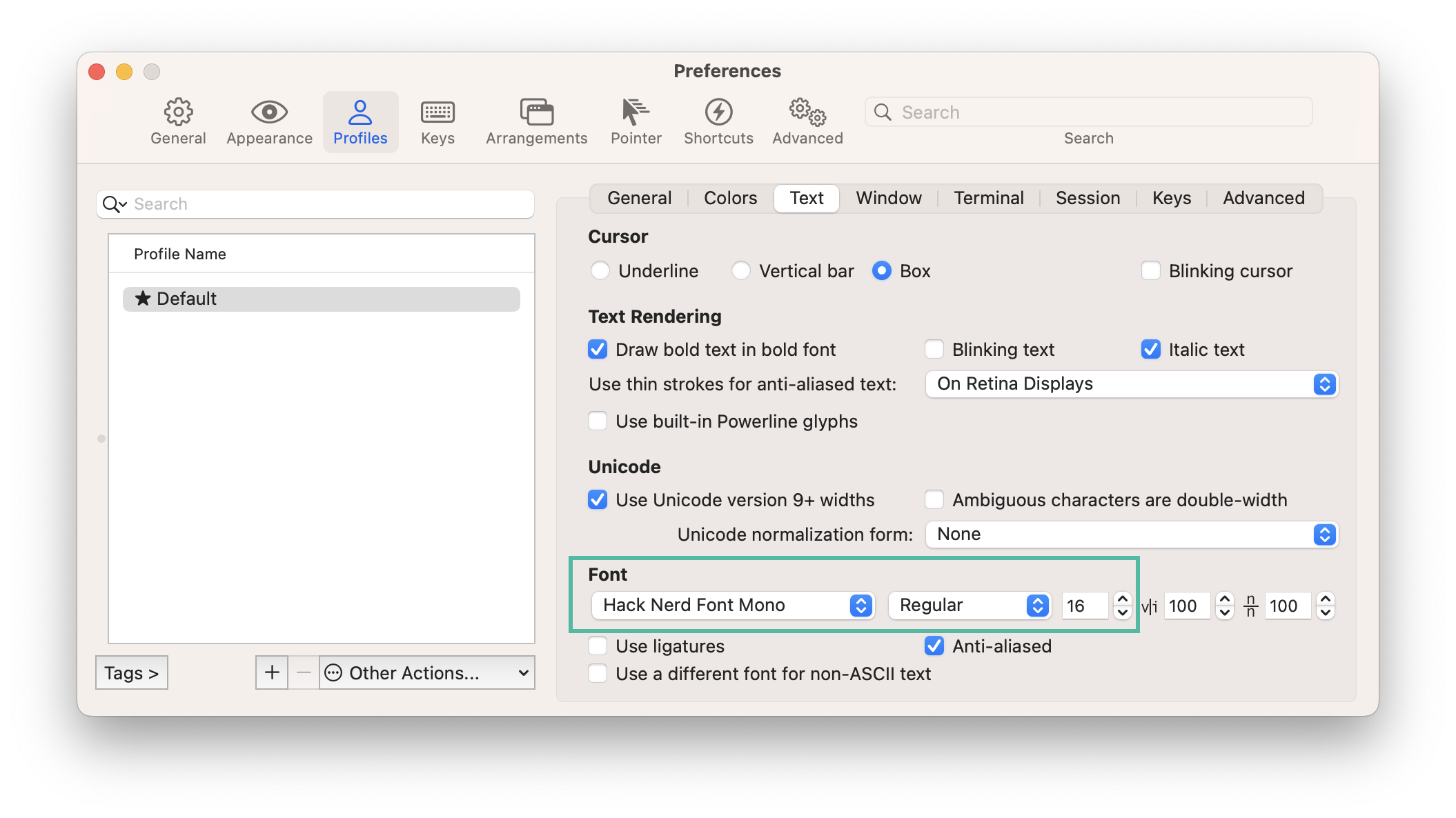Click horizontal spacing value field
The image size is (1456, 818).
(1187, 606)
